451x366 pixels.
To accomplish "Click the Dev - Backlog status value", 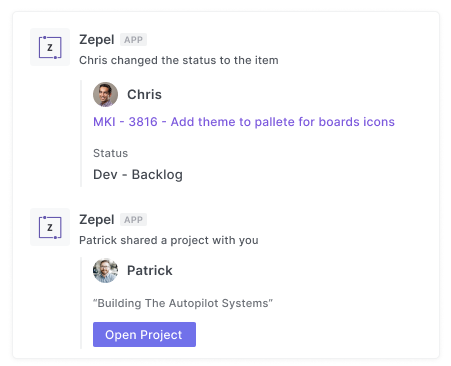I will point(138,175).
